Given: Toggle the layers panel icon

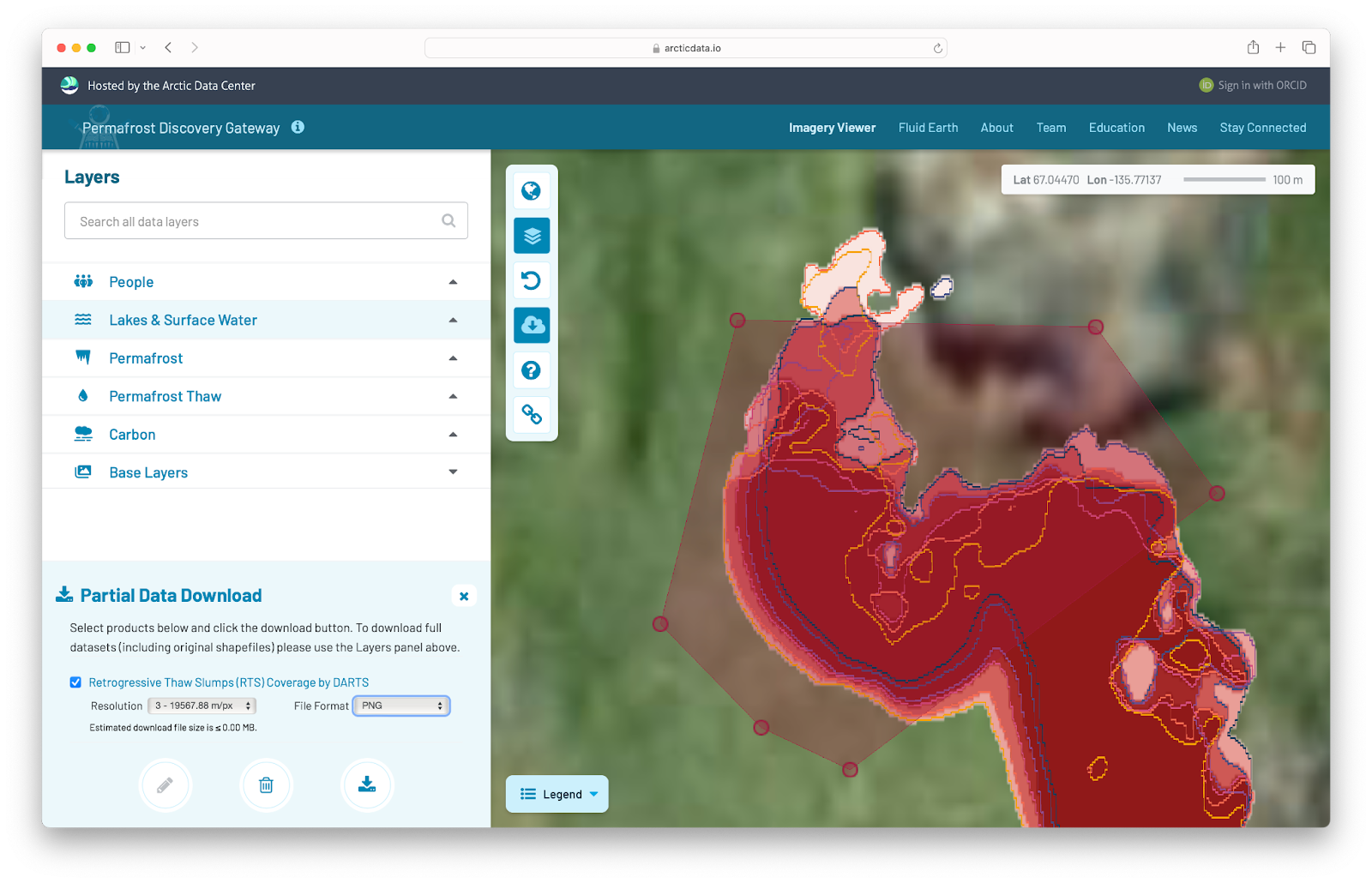Looking at the screenshot, I should (x=532, y=236).
